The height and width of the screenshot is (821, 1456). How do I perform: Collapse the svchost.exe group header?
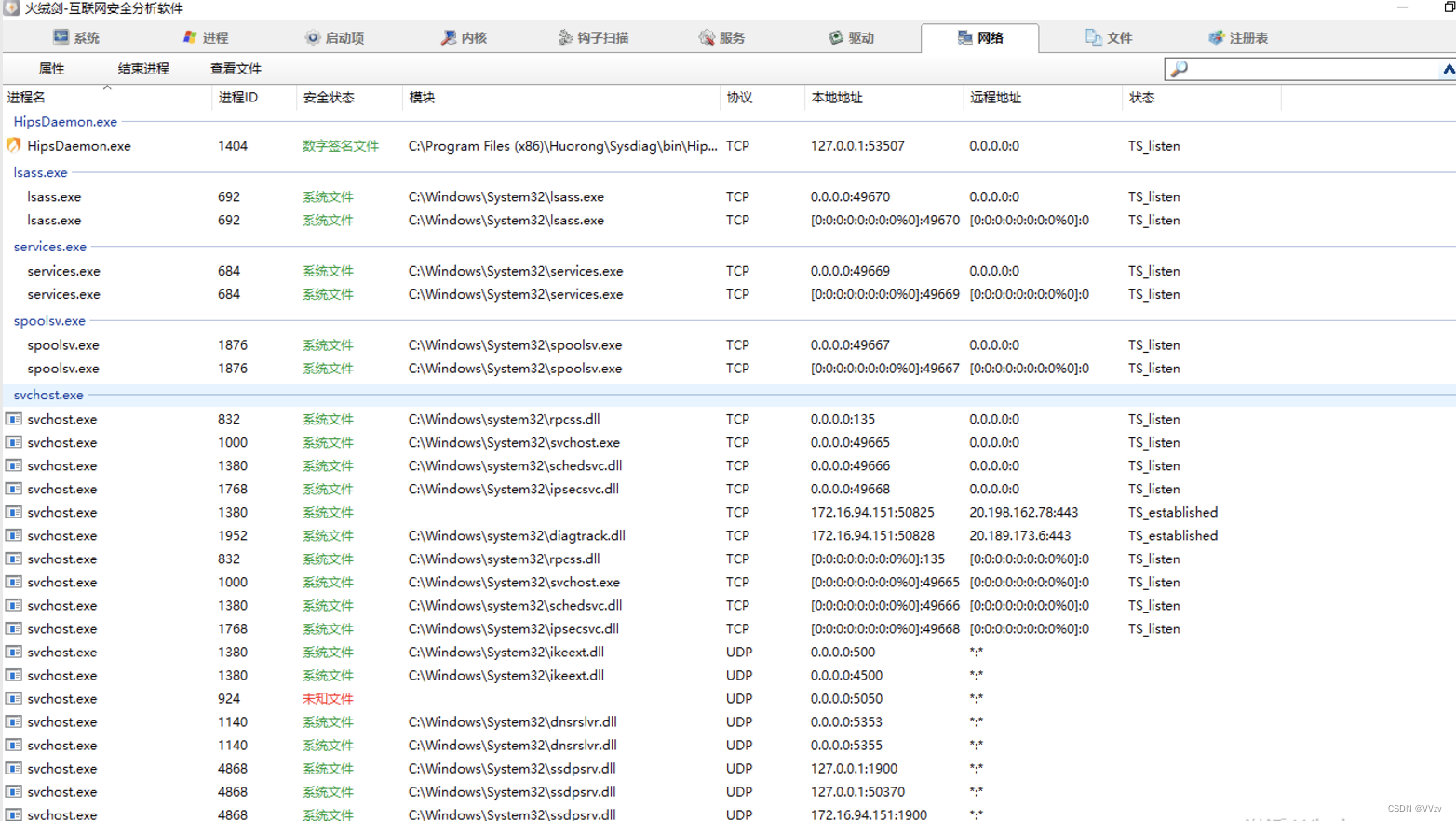pyautogui.click(x=48, y=395)
